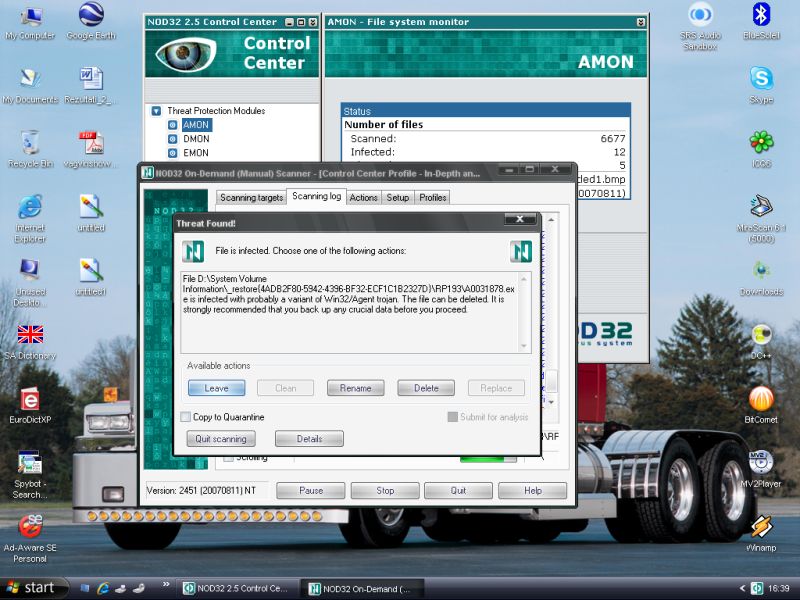Open the Recycle Bin
800x600 pixels.
coord(30,142)
